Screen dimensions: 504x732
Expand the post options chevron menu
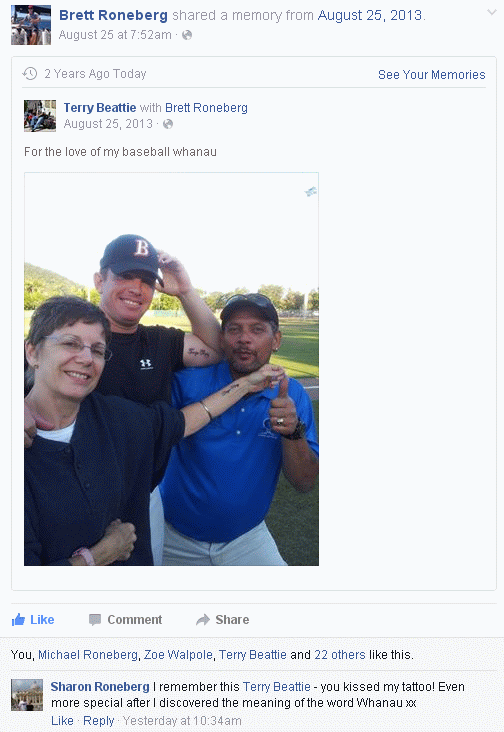(491, 13)
